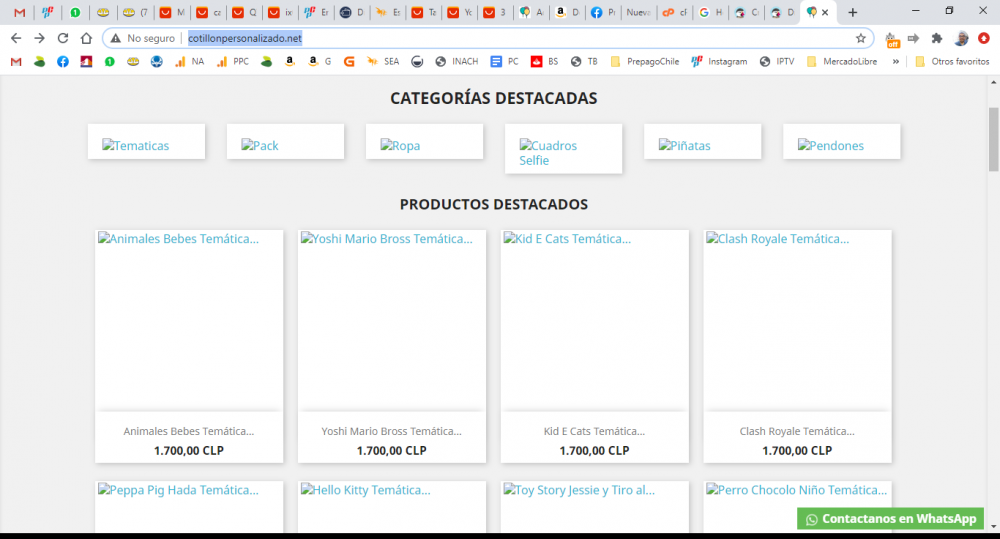
Task: Expand the 'Otros favoritos' bookmarks folder
Action: click(952, 62)
